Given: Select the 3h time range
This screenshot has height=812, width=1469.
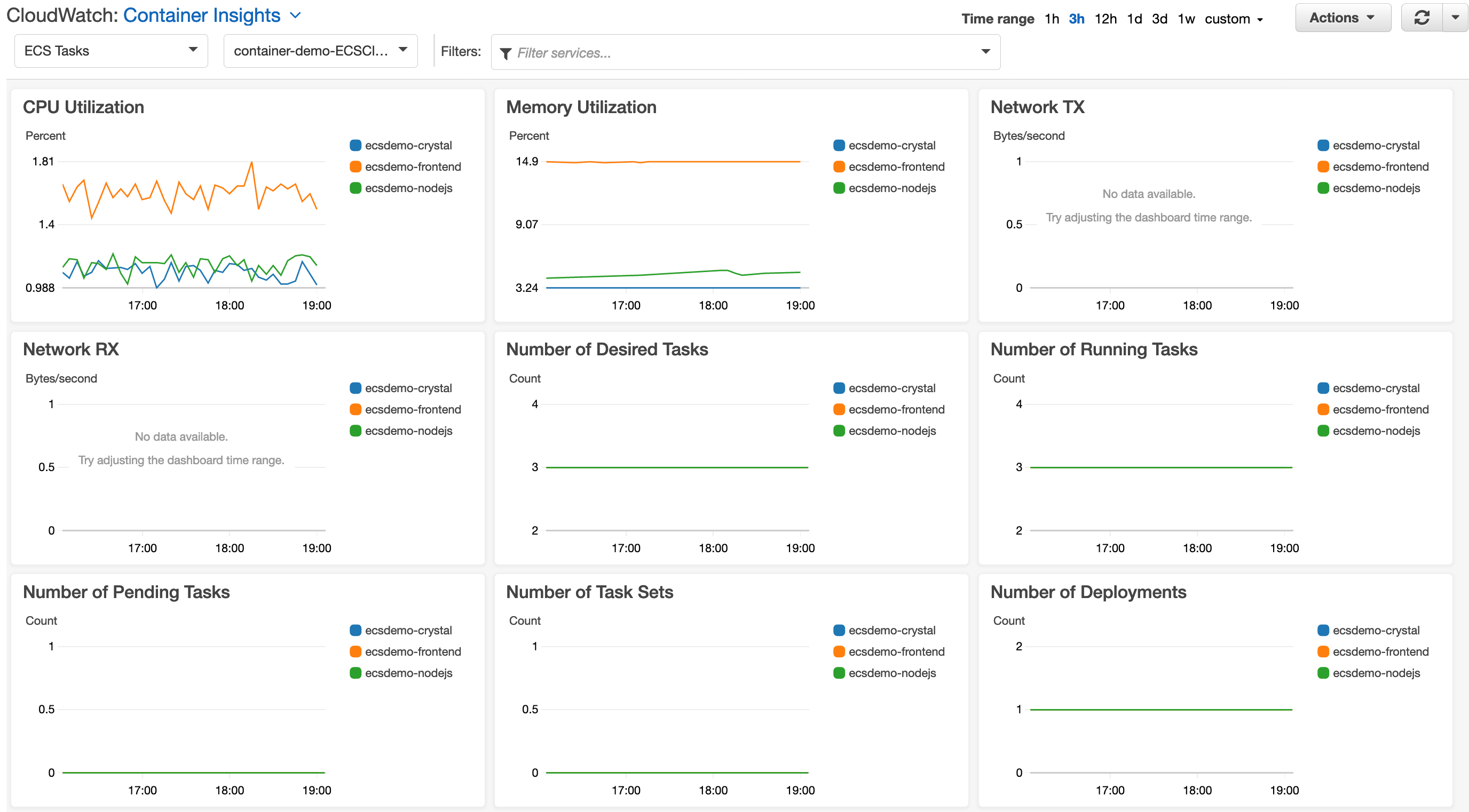Looking at the screenshot, I should pos(1077,19).
